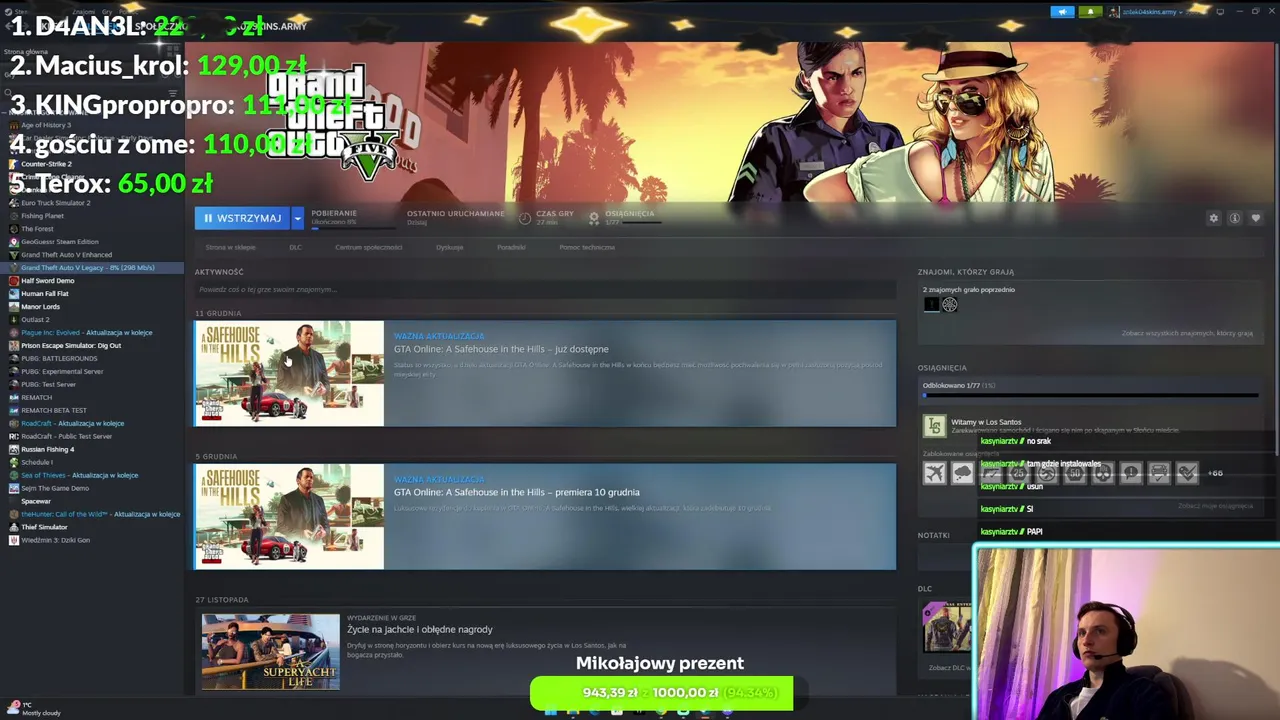Open the game settings gear icon
The width and height of the screenshot is (1280, 720).
tap(1214, 218)
